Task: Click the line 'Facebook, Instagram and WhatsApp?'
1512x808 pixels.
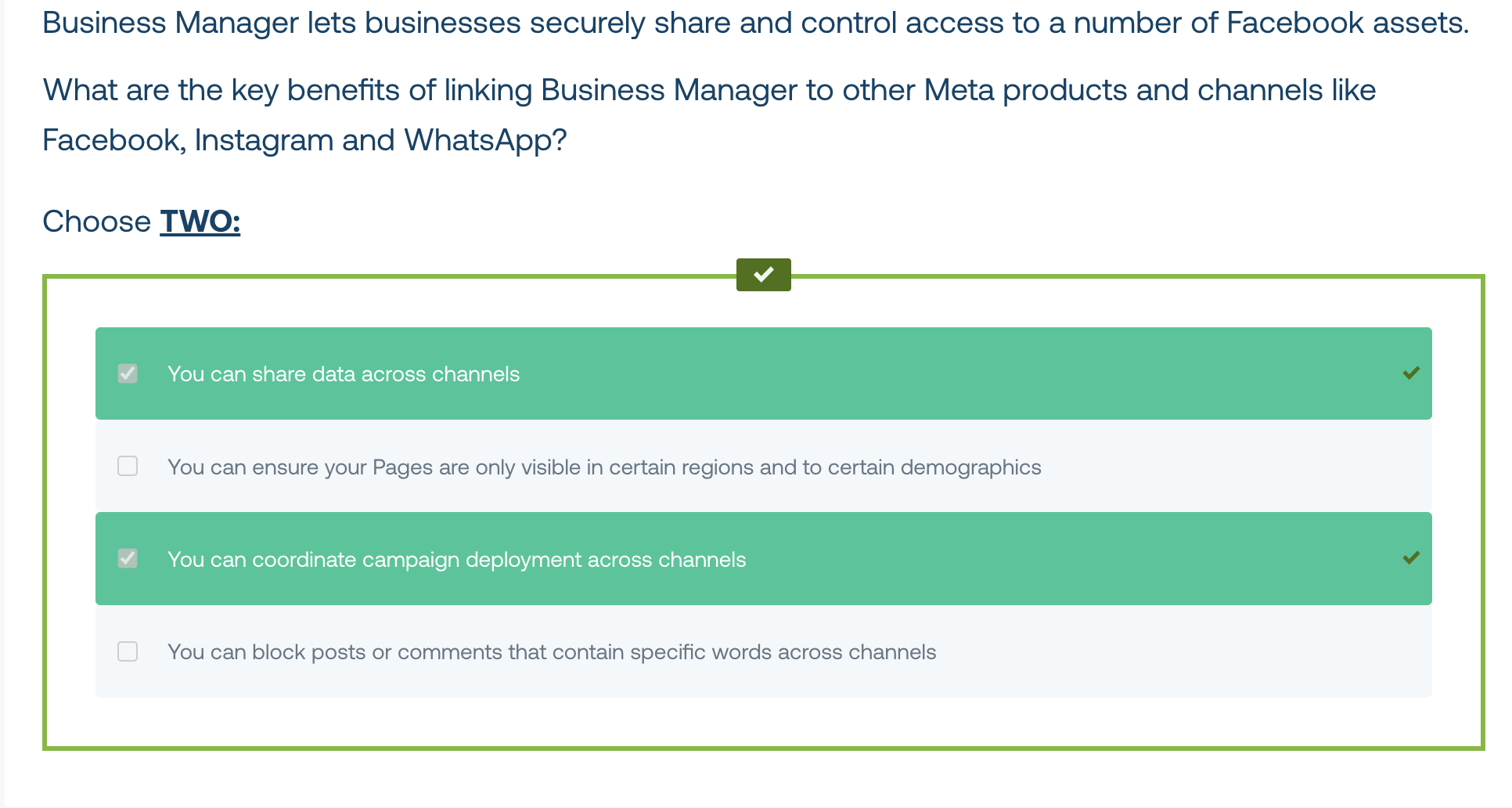Action: click(304, 141)
